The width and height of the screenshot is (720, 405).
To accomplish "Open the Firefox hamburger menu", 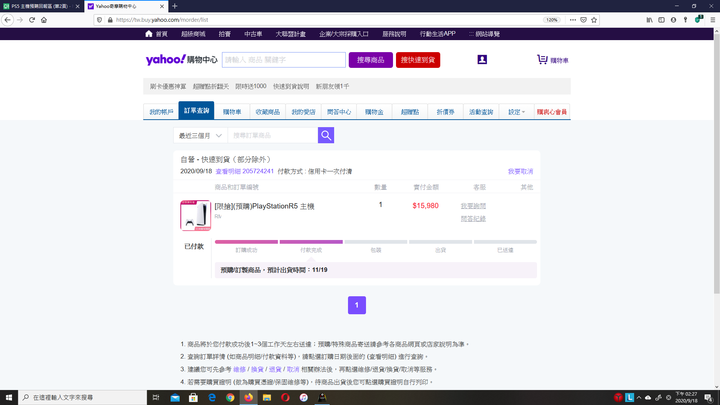I will (713, 20).
